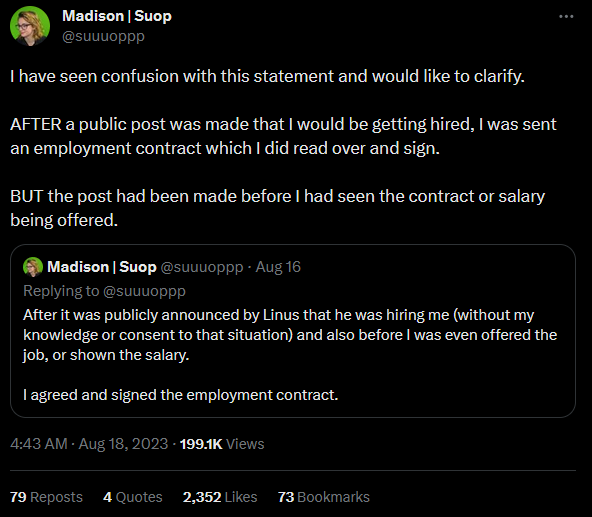Image resolution: width=592 pixels, height=517 pixels.
Task: Select the 'I agreed and signed' line
Action: pos(180,395)
